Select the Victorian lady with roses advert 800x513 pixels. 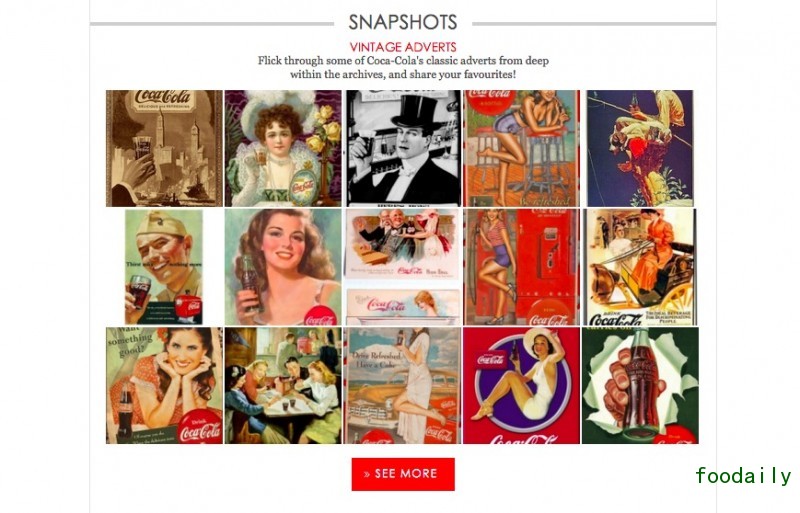(283, 149)
